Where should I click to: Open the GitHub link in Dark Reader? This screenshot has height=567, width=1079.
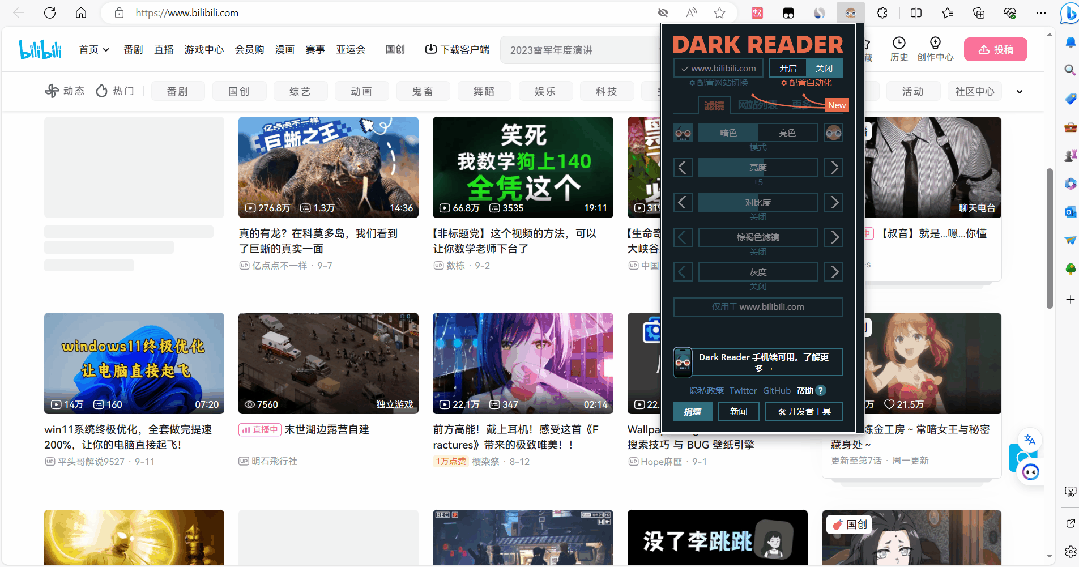point(777,390)
